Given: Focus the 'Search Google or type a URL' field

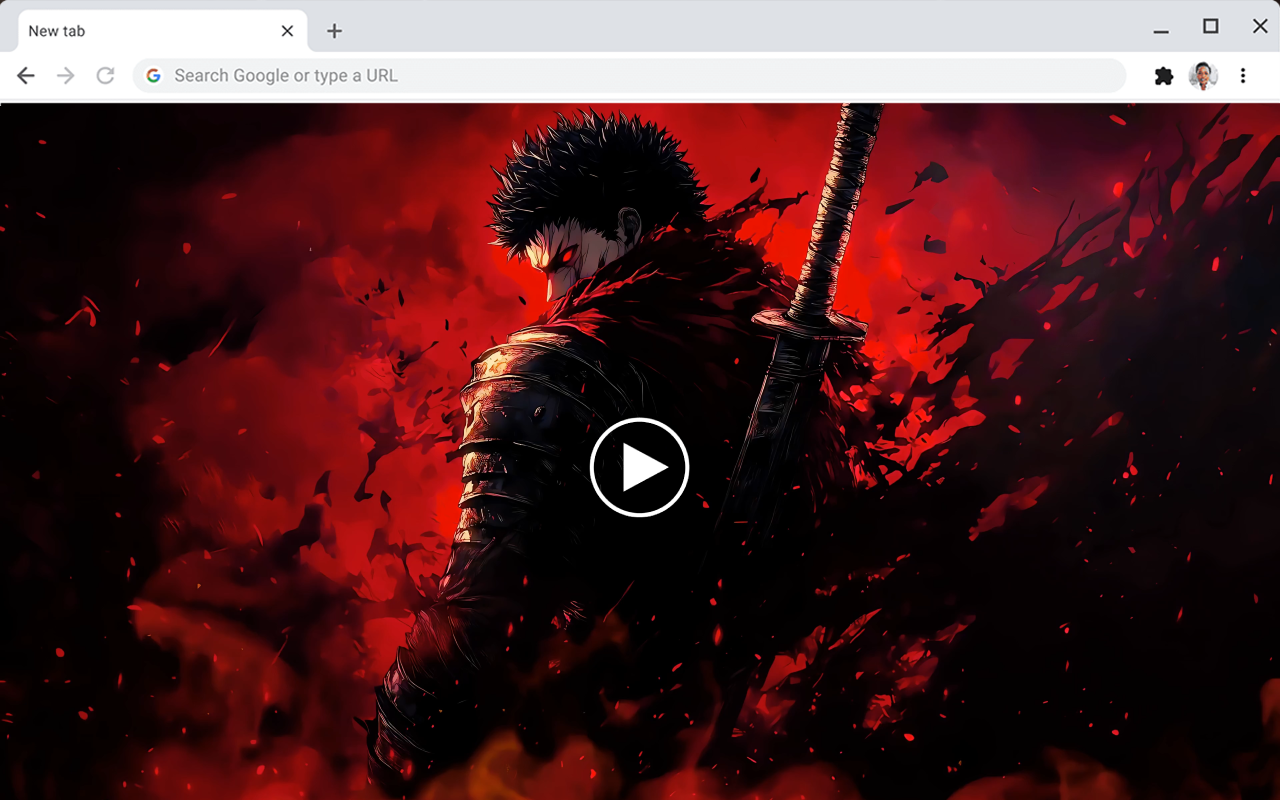Looking at the screenshot, I should (x=630, y=76).
